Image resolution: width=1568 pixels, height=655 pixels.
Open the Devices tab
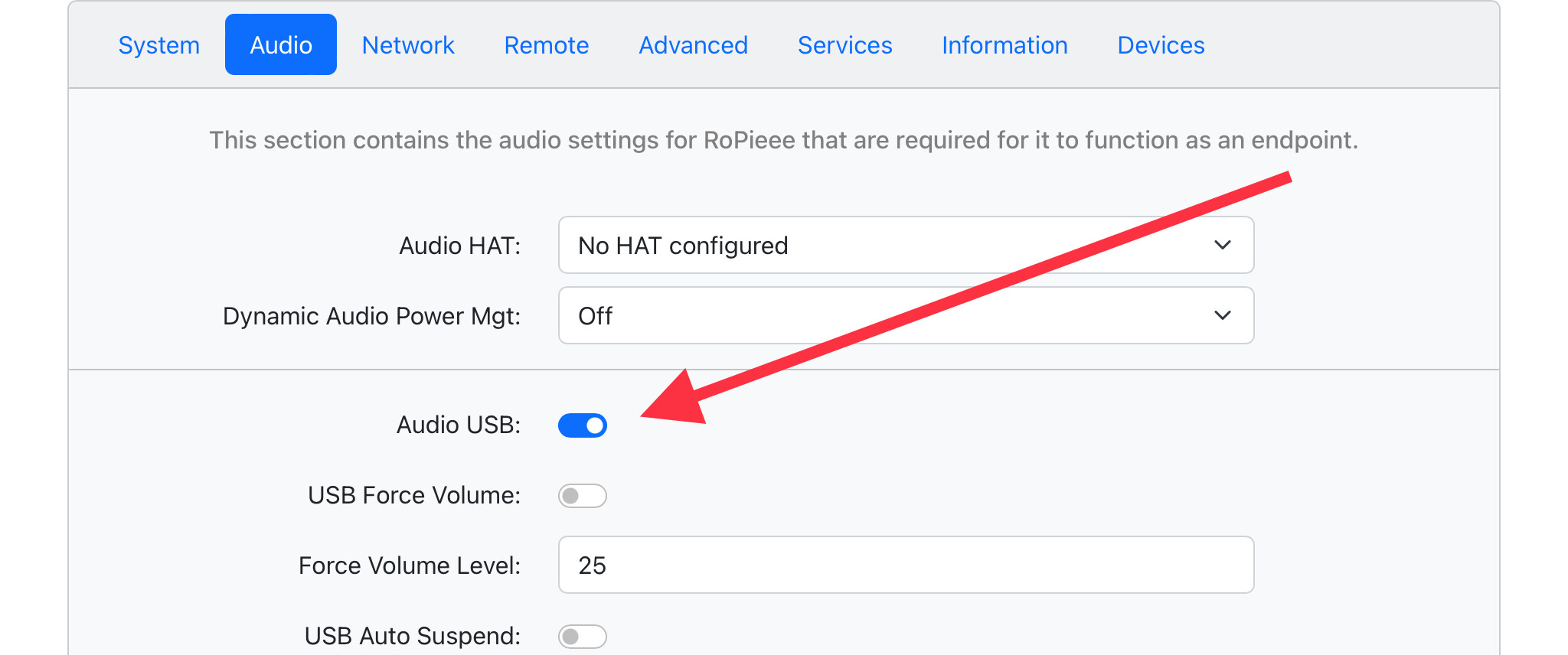pyautogui.click(x=1161, y=45)
